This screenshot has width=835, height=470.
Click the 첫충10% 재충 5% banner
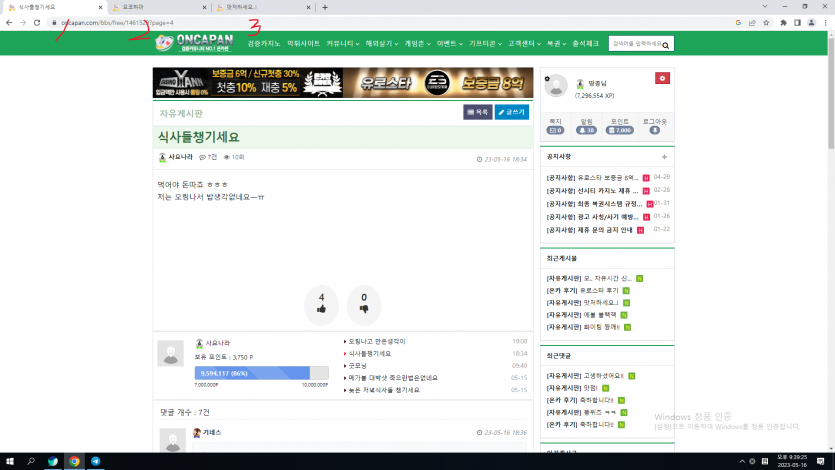(x=248, y=83)
